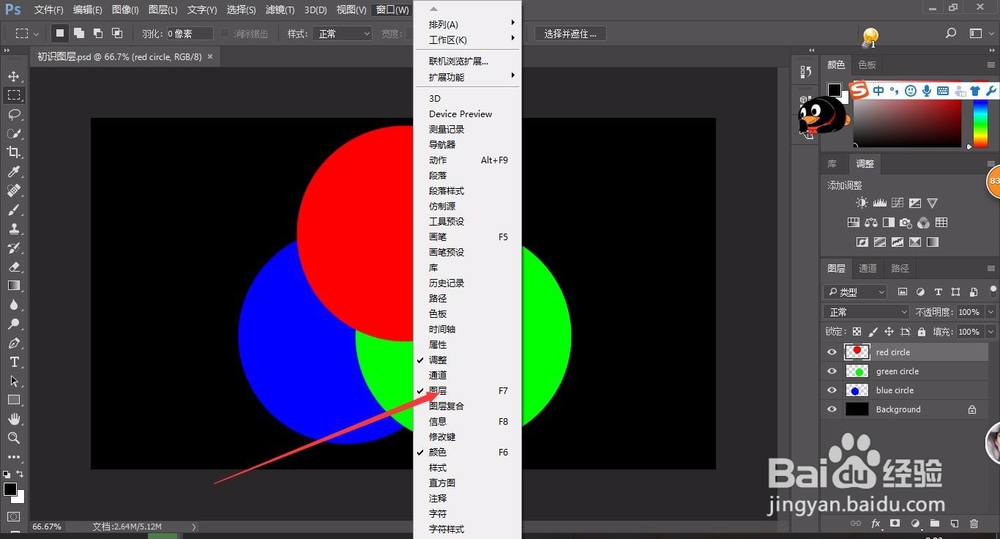Click the delete layer trash icon
1000x539 pixels.
(x=974, y=524)
